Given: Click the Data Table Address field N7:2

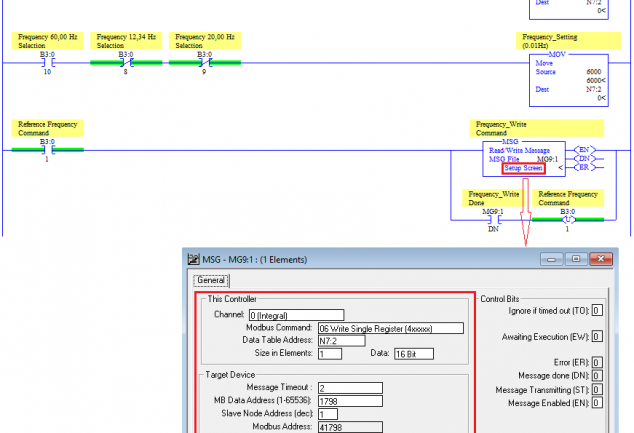Looking at the screenshot, I should point(342,341).
